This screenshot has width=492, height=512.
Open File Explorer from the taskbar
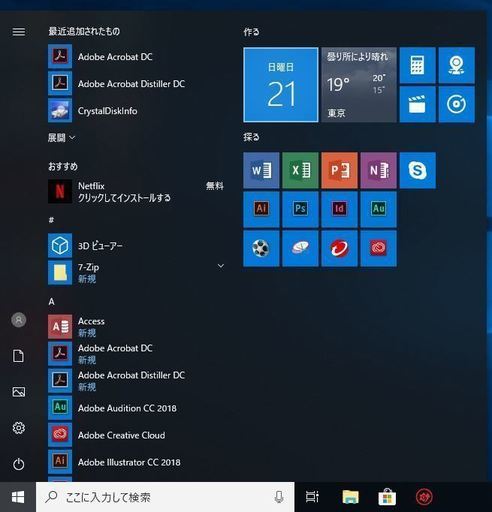pyautogui.click(x=350, y=497)
